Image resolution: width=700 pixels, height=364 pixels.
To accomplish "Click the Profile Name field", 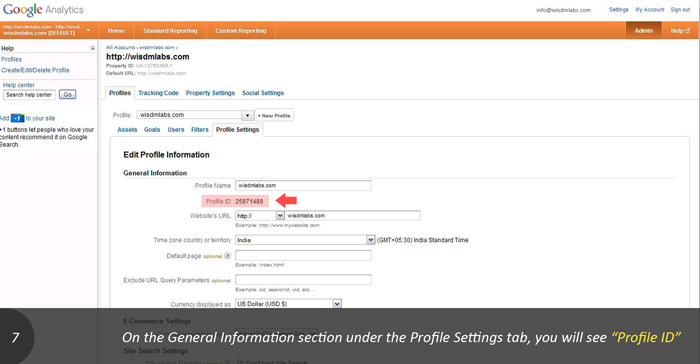I will pos(303,185).
